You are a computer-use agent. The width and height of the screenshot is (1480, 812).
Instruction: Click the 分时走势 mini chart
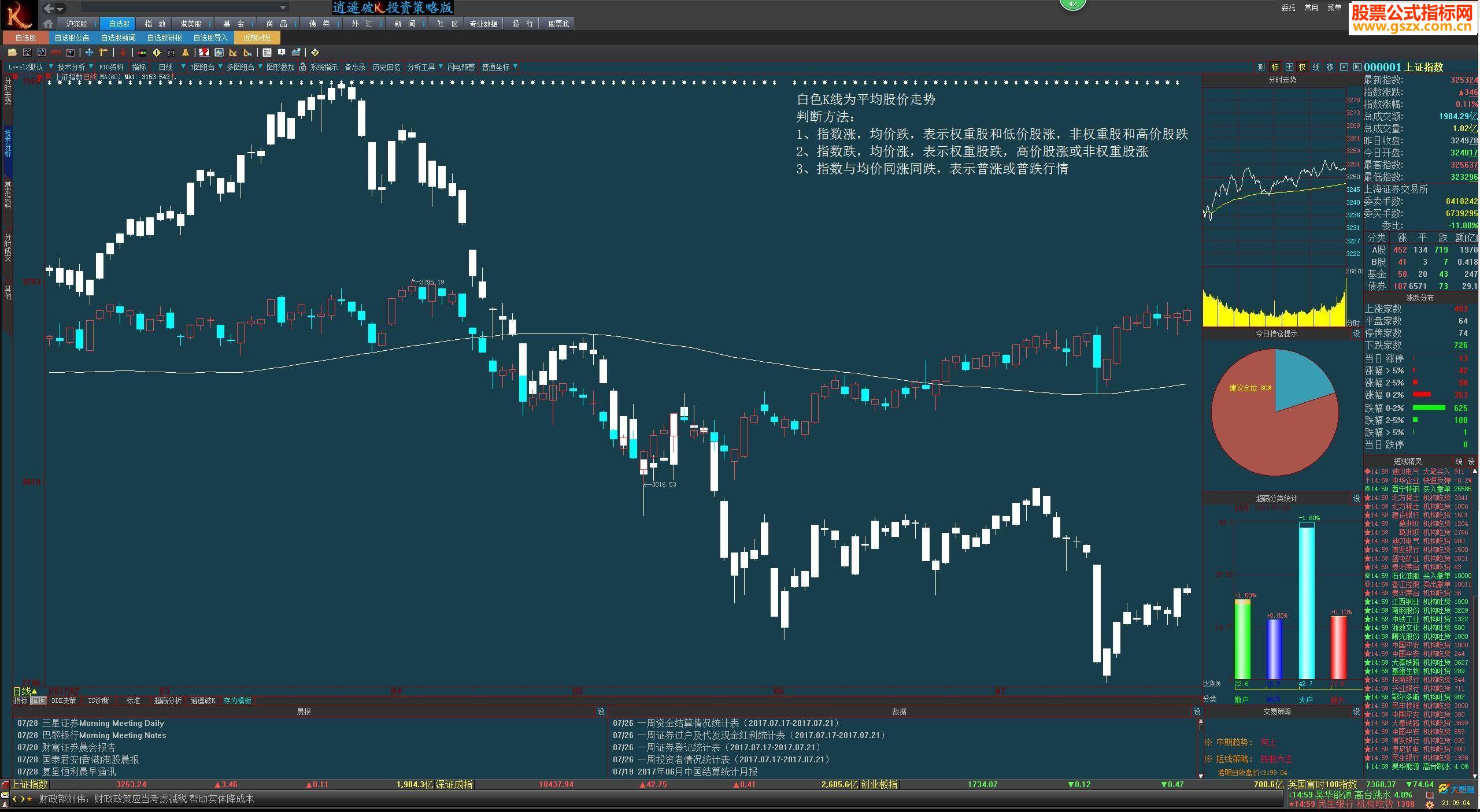pos(1275,207)
